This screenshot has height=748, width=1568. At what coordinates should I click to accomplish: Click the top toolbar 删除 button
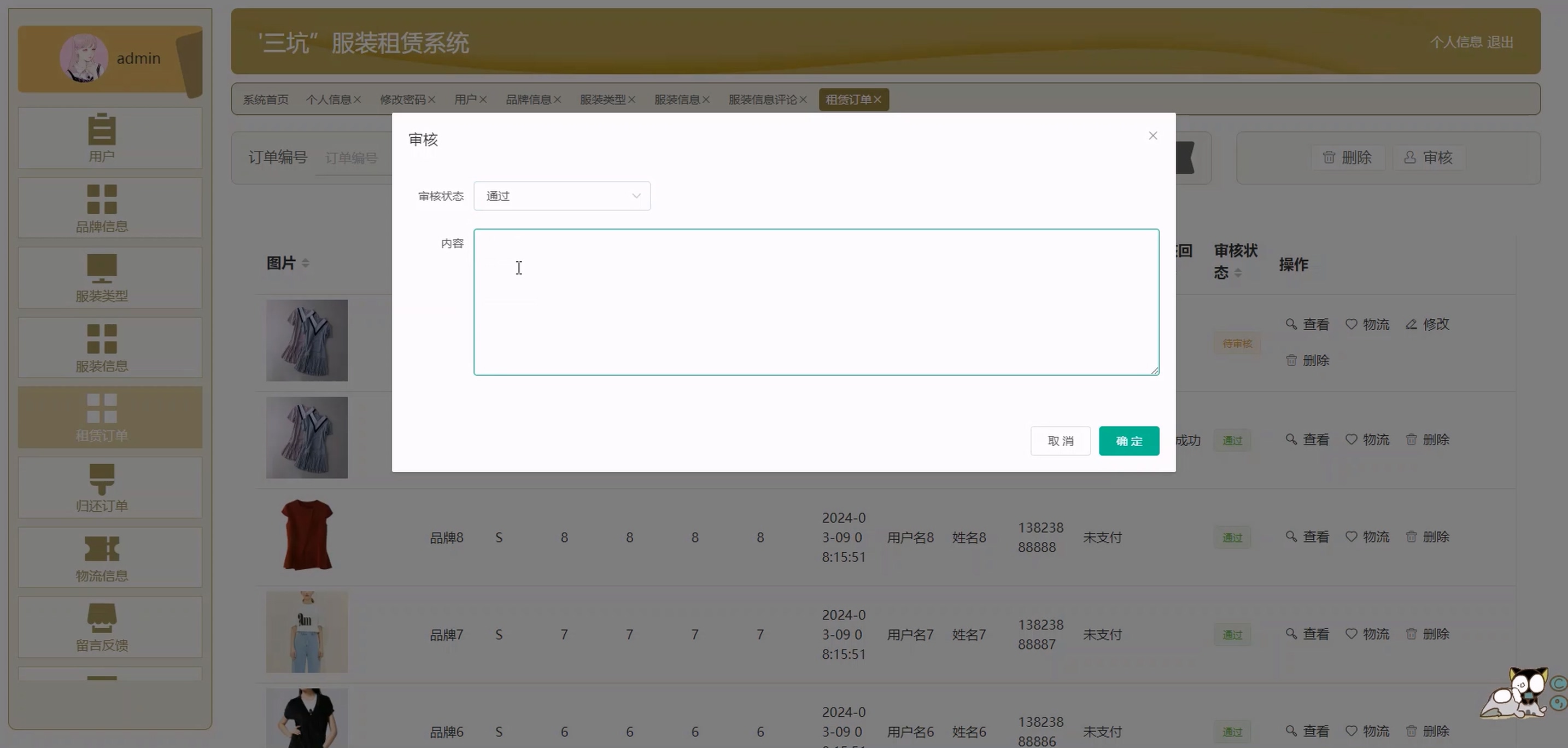(x=1348, y=157)
